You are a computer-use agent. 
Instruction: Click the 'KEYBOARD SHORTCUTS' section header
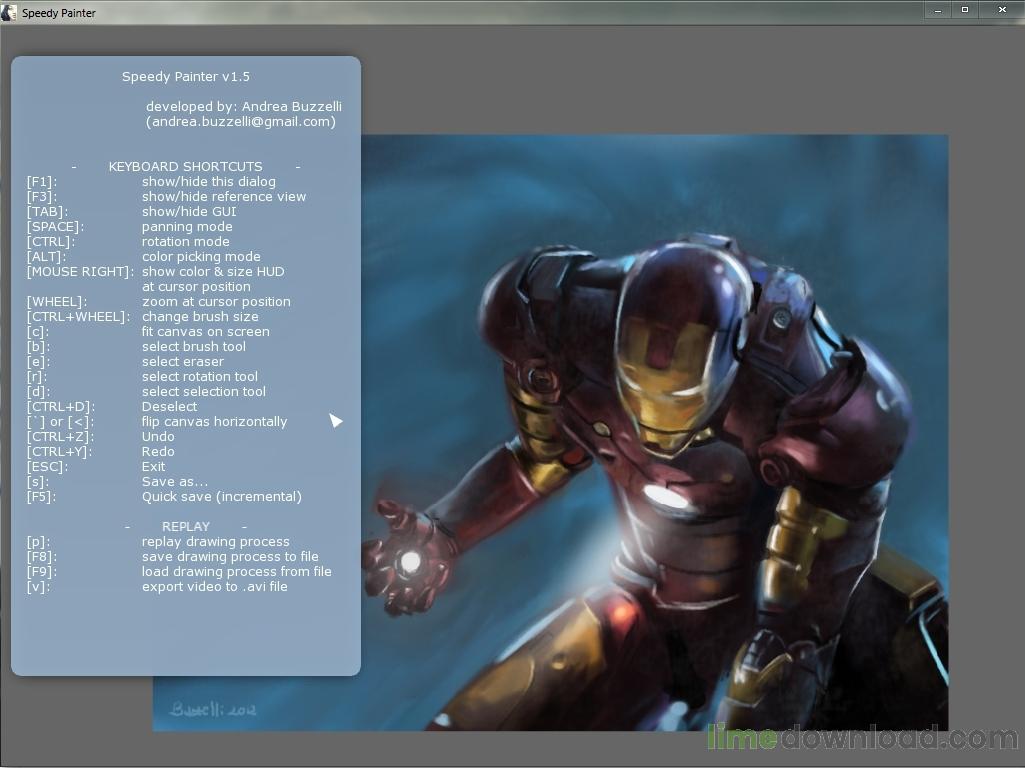coord(186,167)
